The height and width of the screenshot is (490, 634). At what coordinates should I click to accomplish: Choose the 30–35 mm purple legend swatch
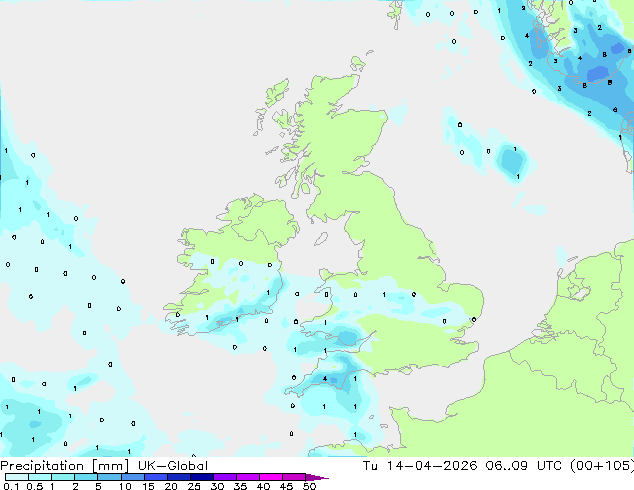224,477
